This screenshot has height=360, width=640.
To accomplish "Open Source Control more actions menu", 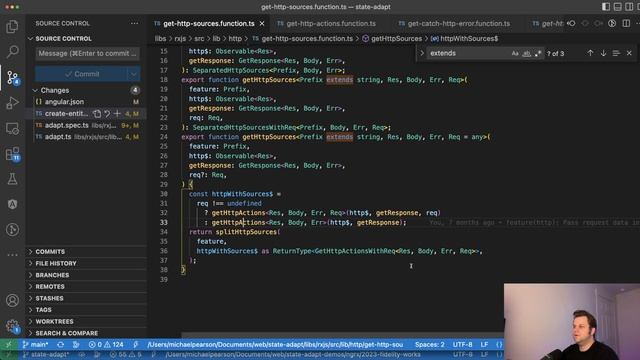I will coord(134,24).
